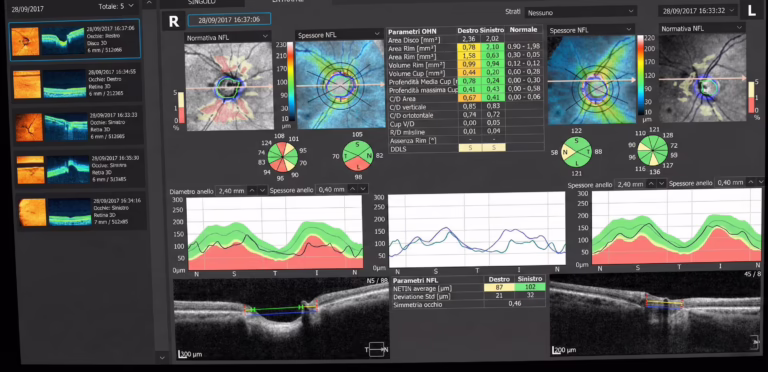The image size is (768, 372).
Task: Open left-eye Spessore NFL dropdown
Action: point(591,30)
